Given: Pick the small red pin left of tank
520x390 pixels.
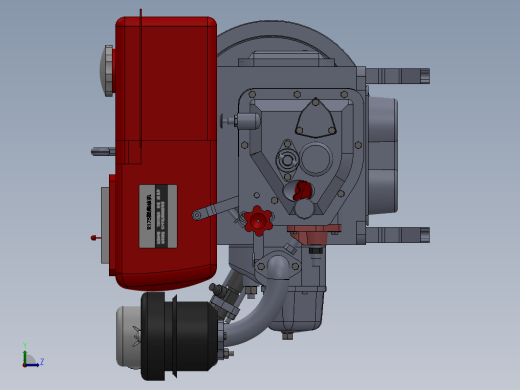Looking at the screenshot, I should 95,238.
